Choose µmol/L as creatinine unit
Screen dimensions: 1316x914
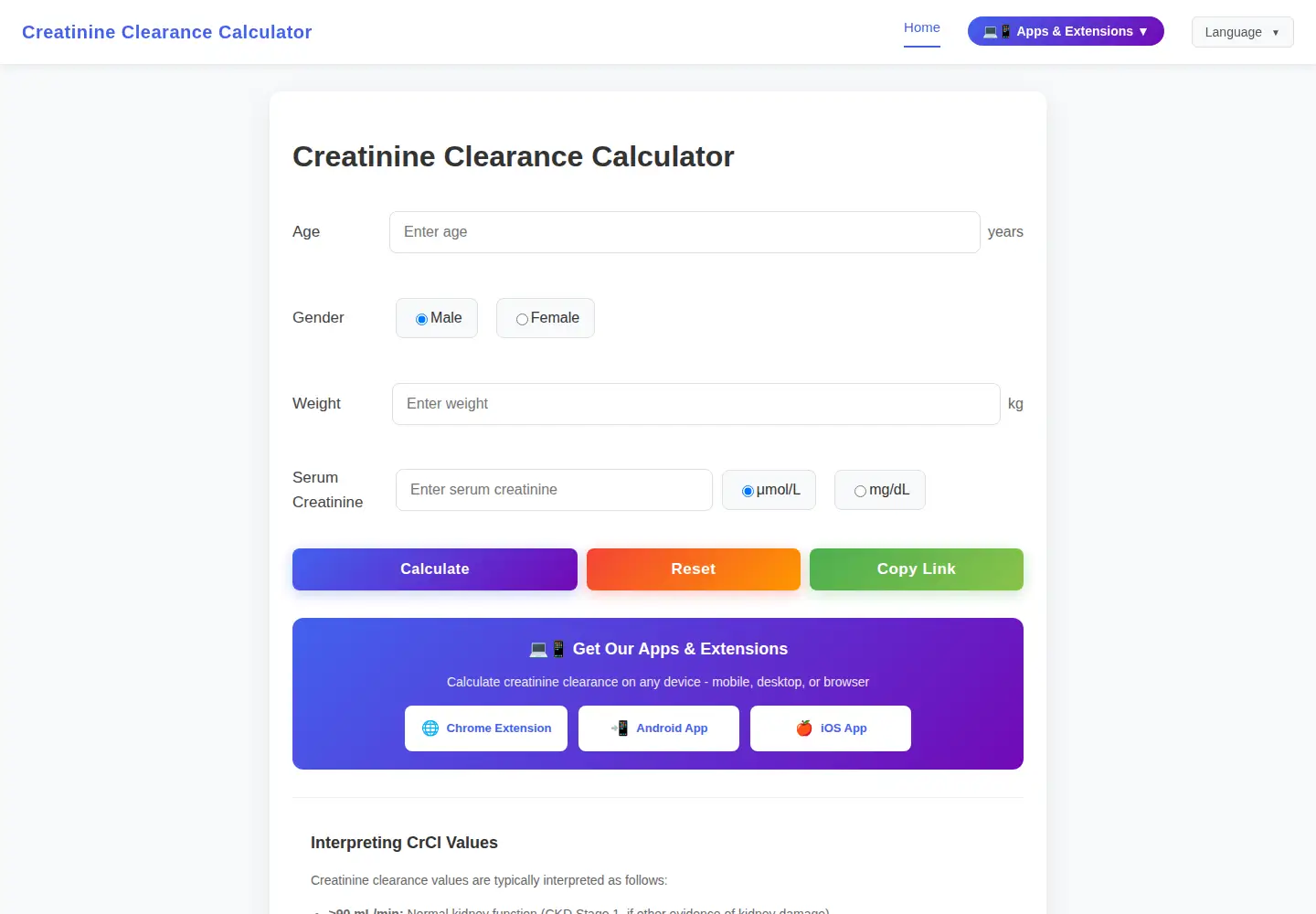[x=748, y=491]
